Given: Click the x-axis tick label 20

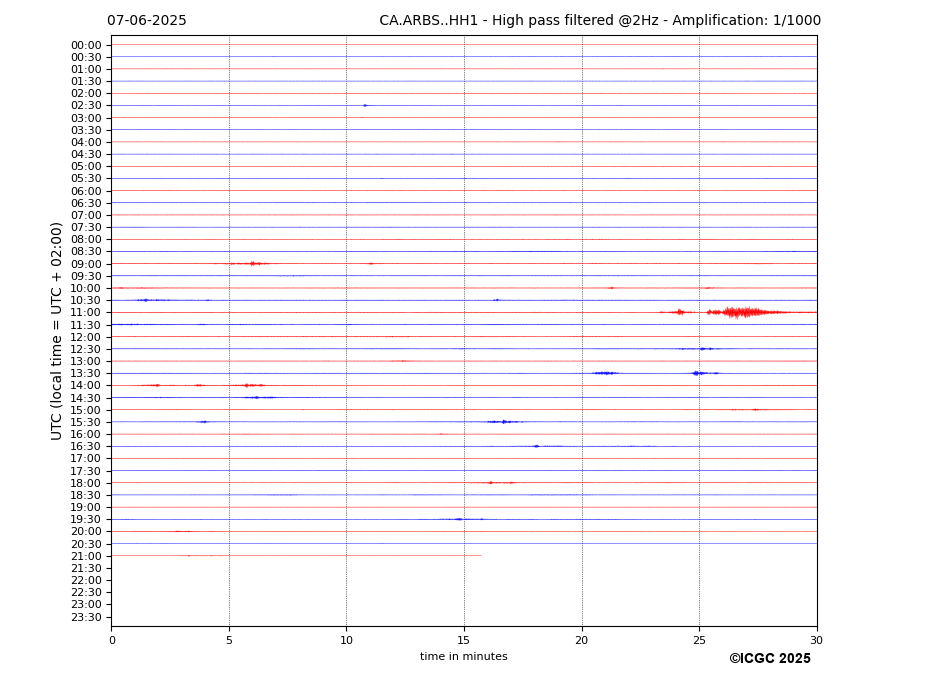Looking at the screenshot, I should (582, 640).
